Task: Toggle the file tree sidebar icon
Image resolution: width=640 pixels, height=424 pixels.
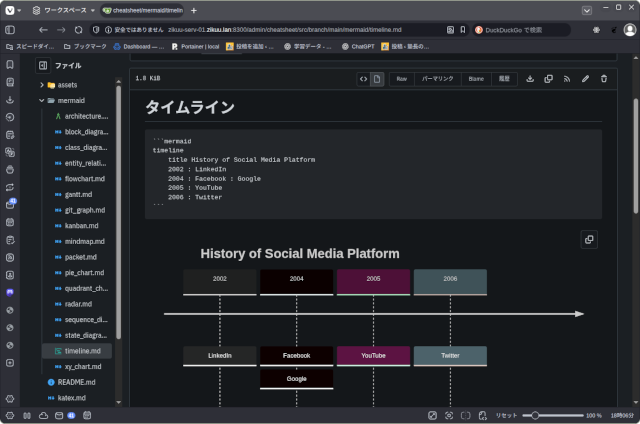Action: coord(43,65)
